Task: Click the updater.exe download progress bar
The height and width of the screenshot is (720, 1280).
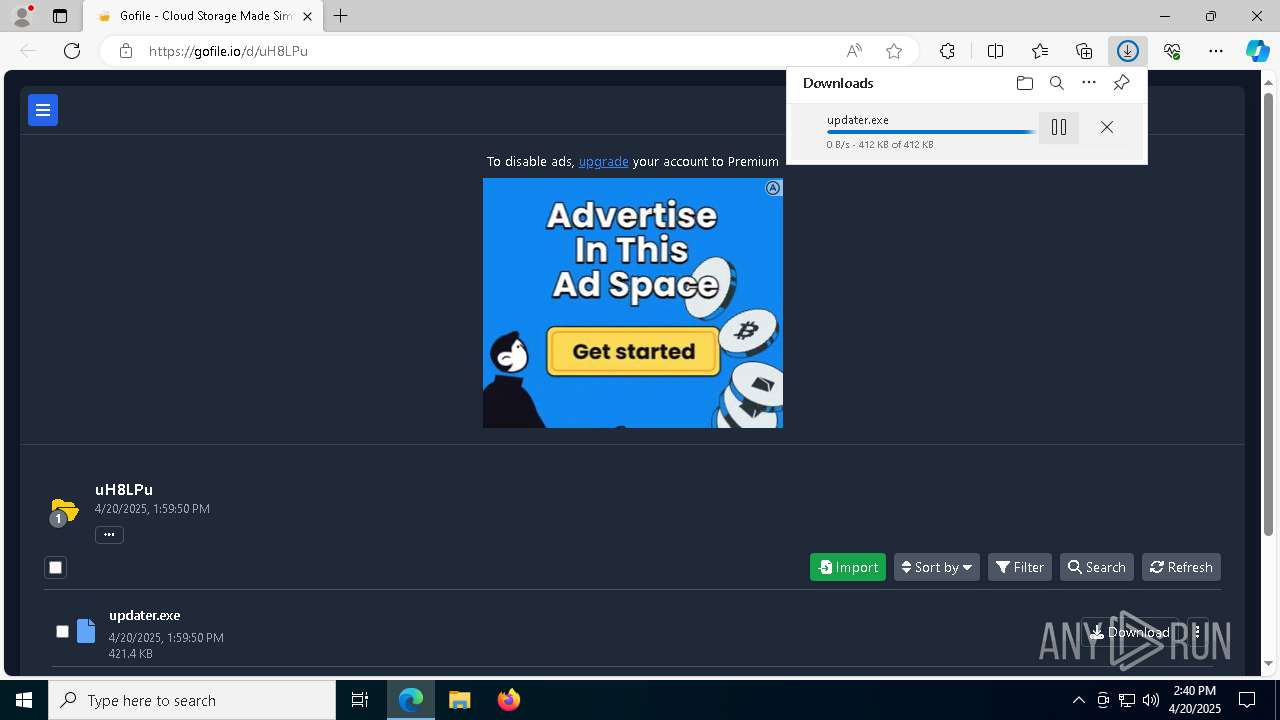Action: [x=930, y=132]
